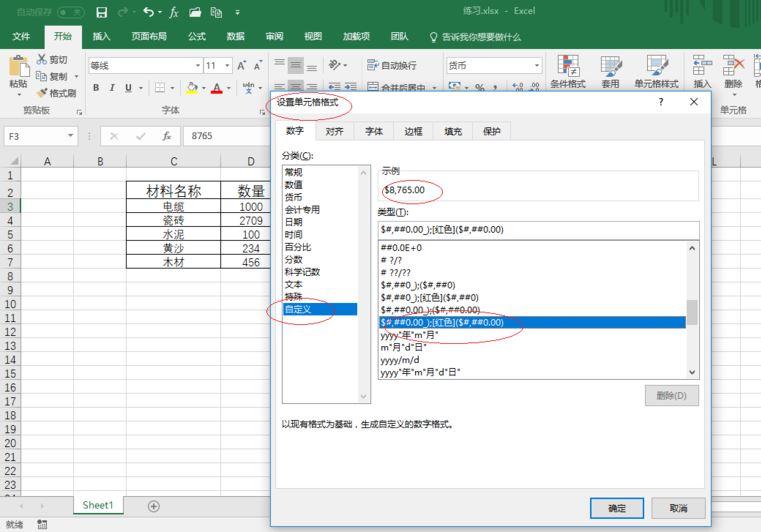Expand the font size dropdown showing 11
761x532 pixels.
point(227,66)
